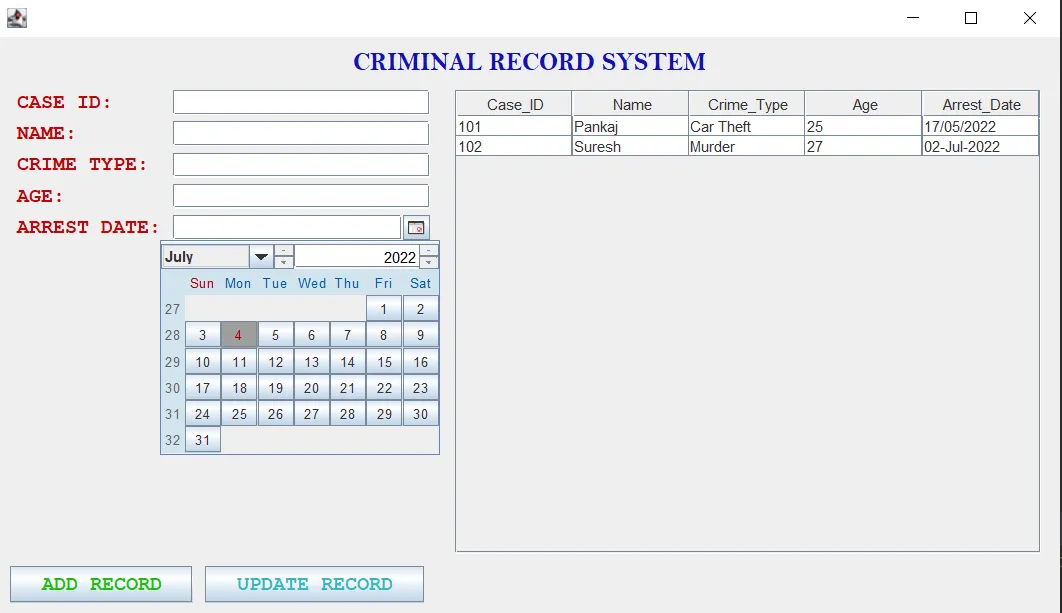Screen dimensions: 1062x613
Task: Click the application icon in the title bar
Action: [16, 17]
